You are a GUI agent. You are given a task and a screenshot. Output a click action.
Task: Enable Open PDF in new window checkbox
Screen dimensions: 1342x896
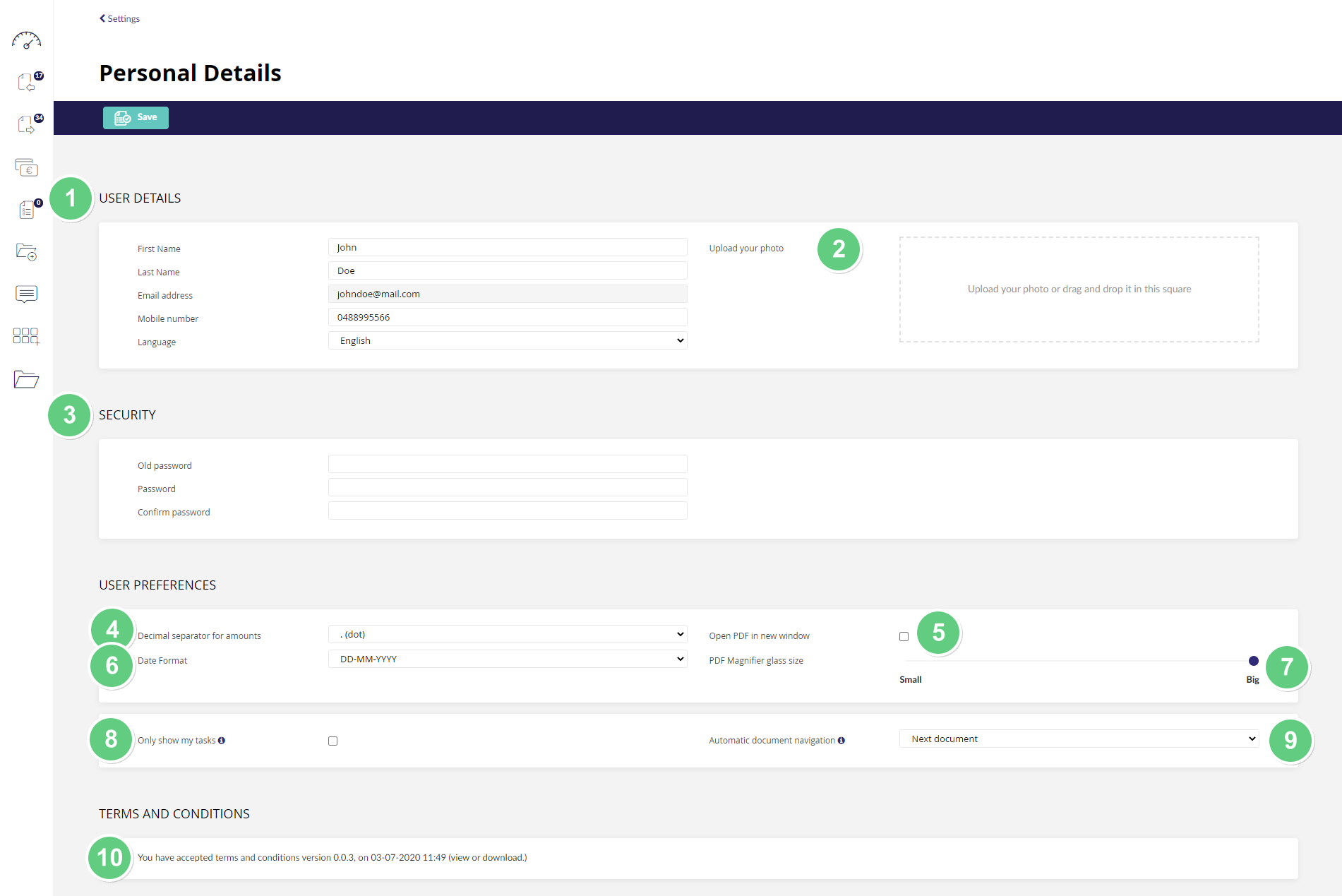click(904, 636)
